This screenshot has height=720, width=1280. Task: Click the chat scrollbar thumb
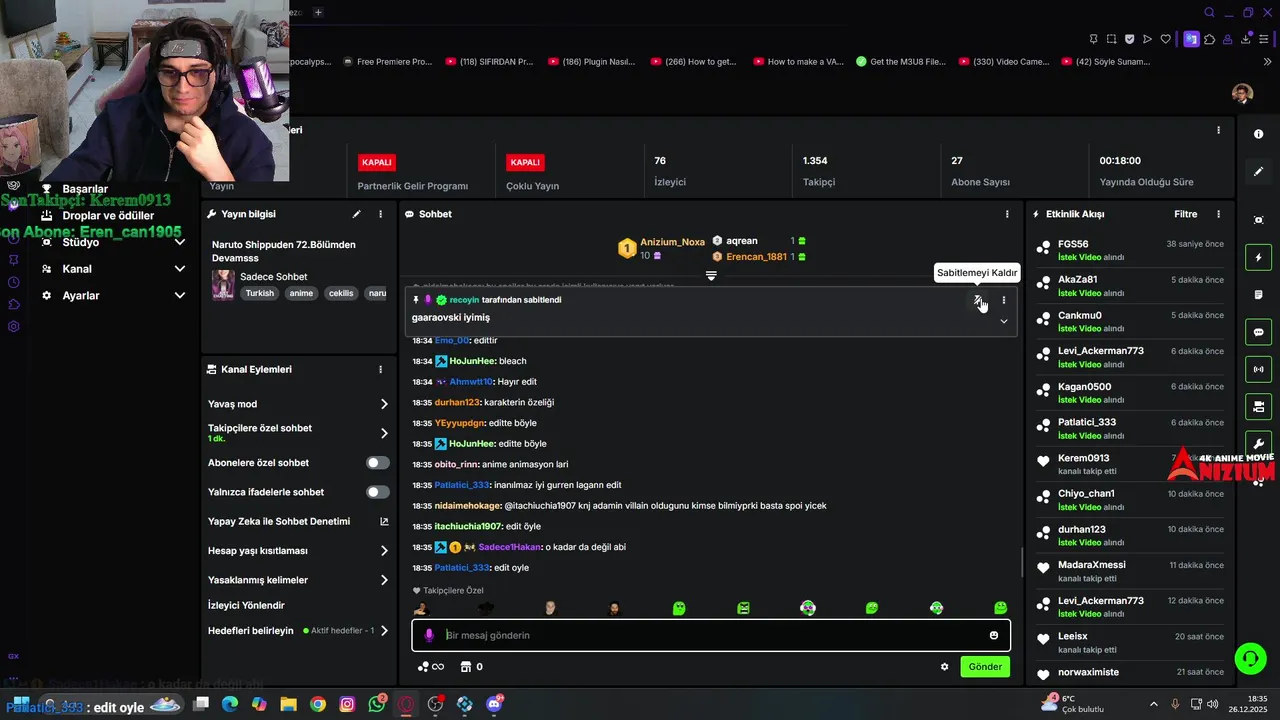point(1021,562)
